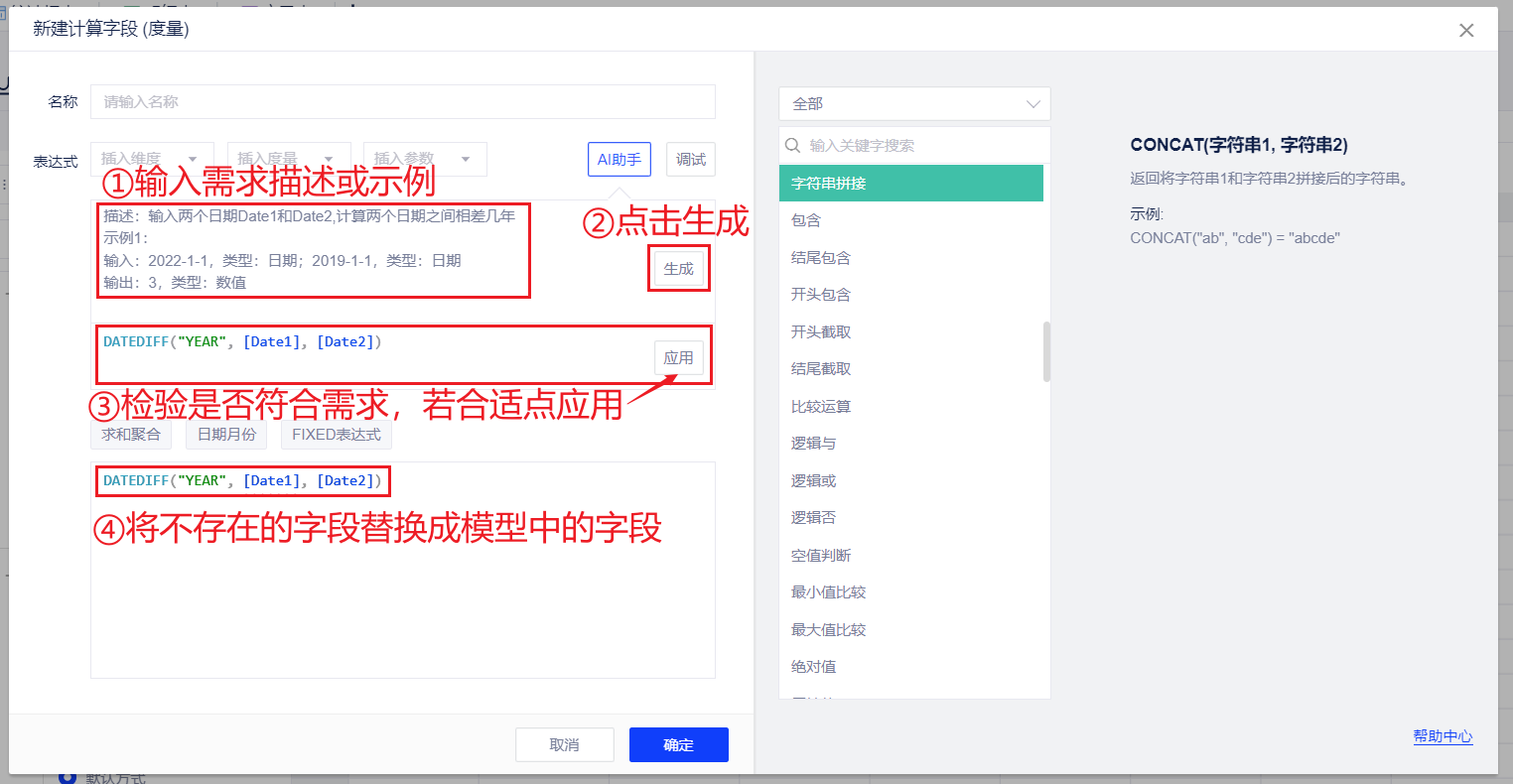Expand the 插入维度 dropdown

tap(152, 159)
